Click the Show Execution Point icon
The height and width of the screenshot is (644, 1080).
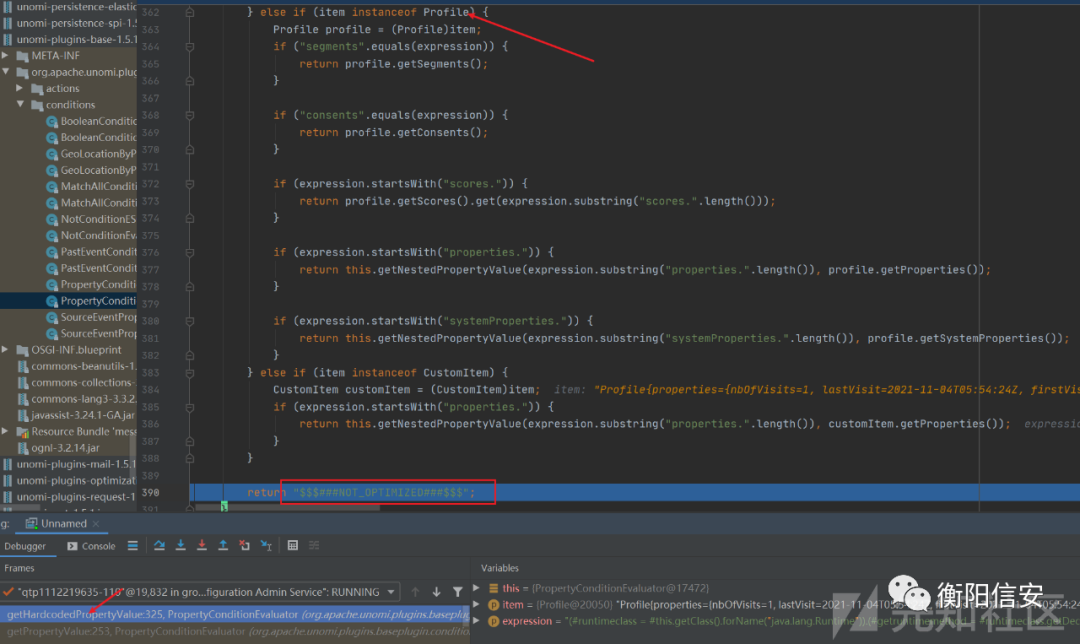[x=133, y=546]
